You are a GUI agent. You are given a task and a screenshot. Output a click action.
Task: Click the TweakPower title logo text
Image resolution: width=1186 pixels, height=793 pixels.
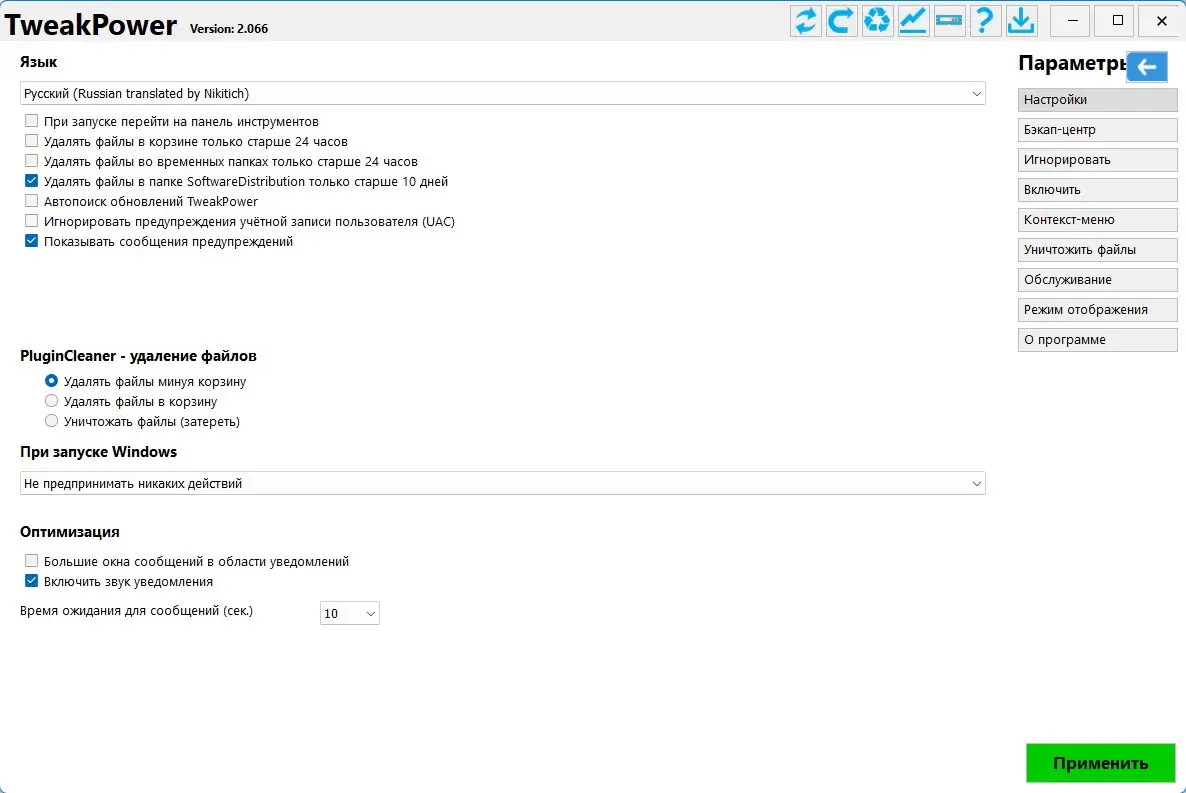91,25
